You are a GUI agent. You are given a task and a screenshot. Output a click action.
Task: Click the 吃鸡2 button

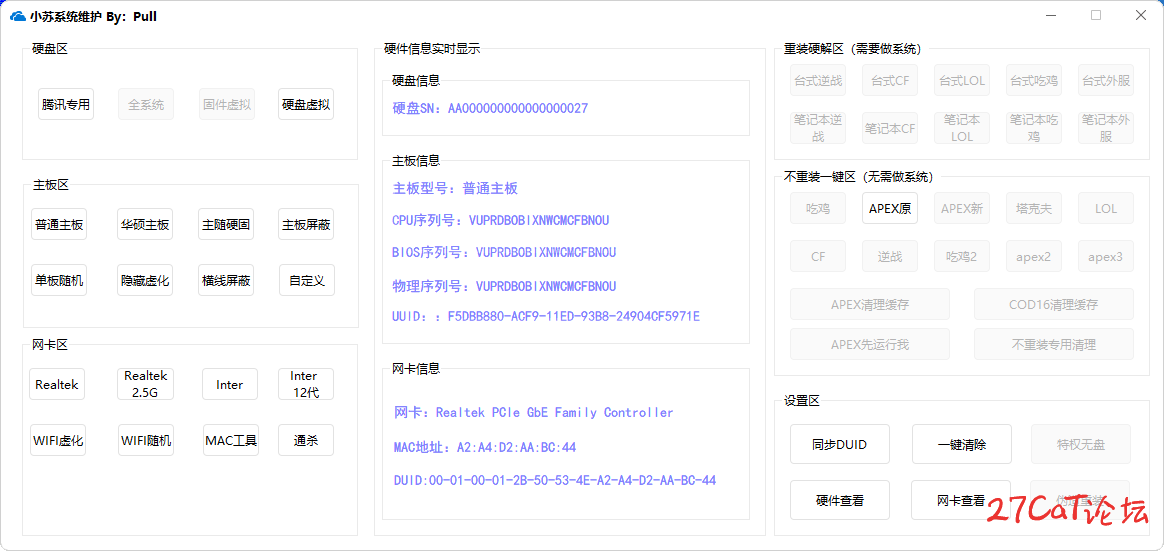[961, 256]
